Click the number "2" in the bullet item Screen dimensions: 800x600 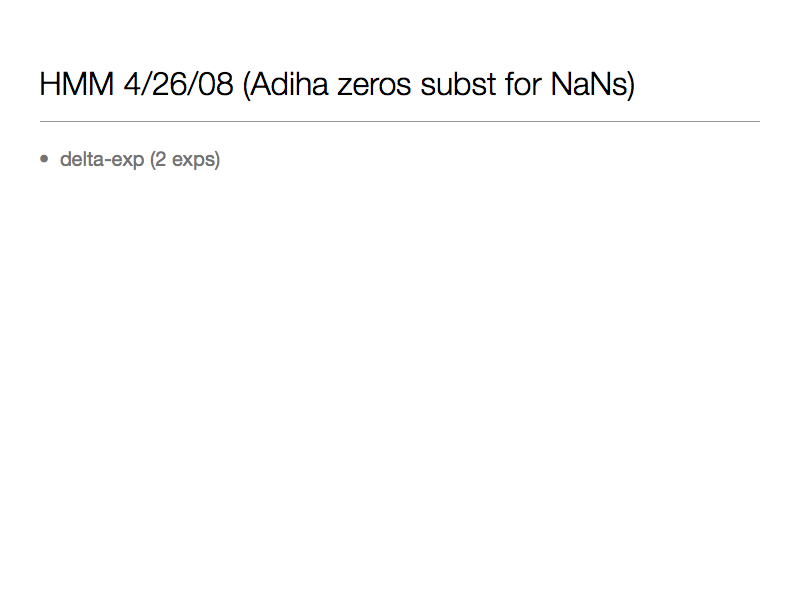160,159
